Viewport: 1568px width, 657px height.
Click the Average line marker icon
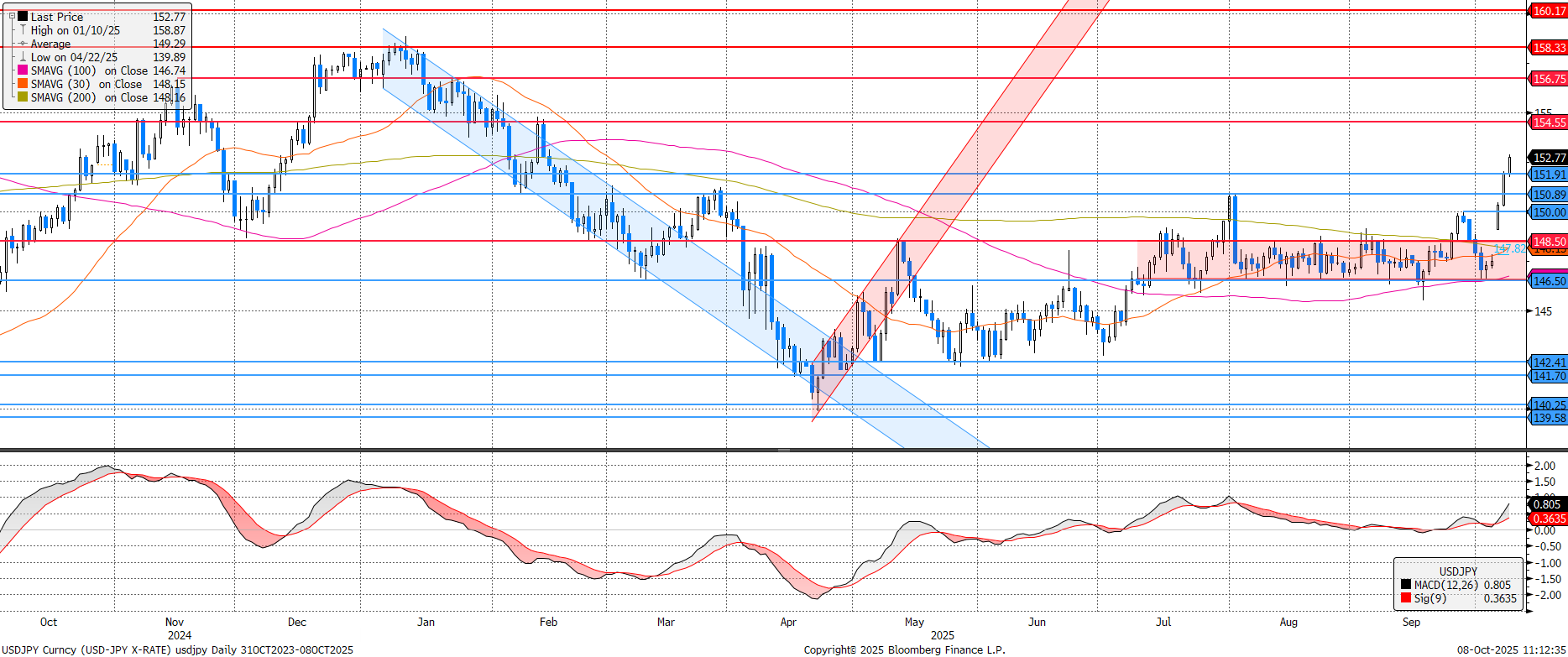(x=23, y=43)
